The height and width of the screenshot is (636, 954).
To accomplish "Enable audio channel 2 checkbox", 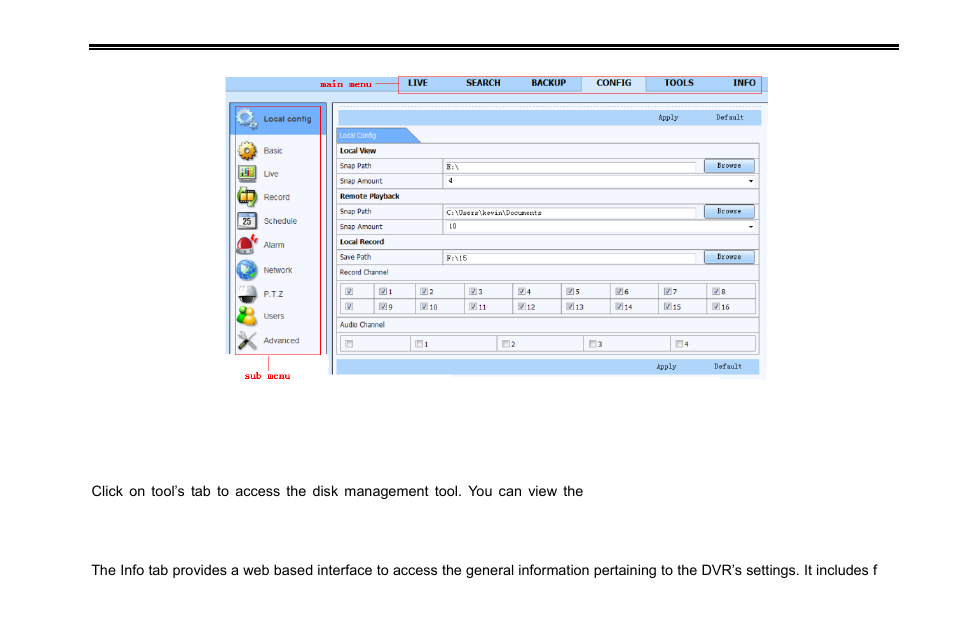I will (x=506, y=344).
